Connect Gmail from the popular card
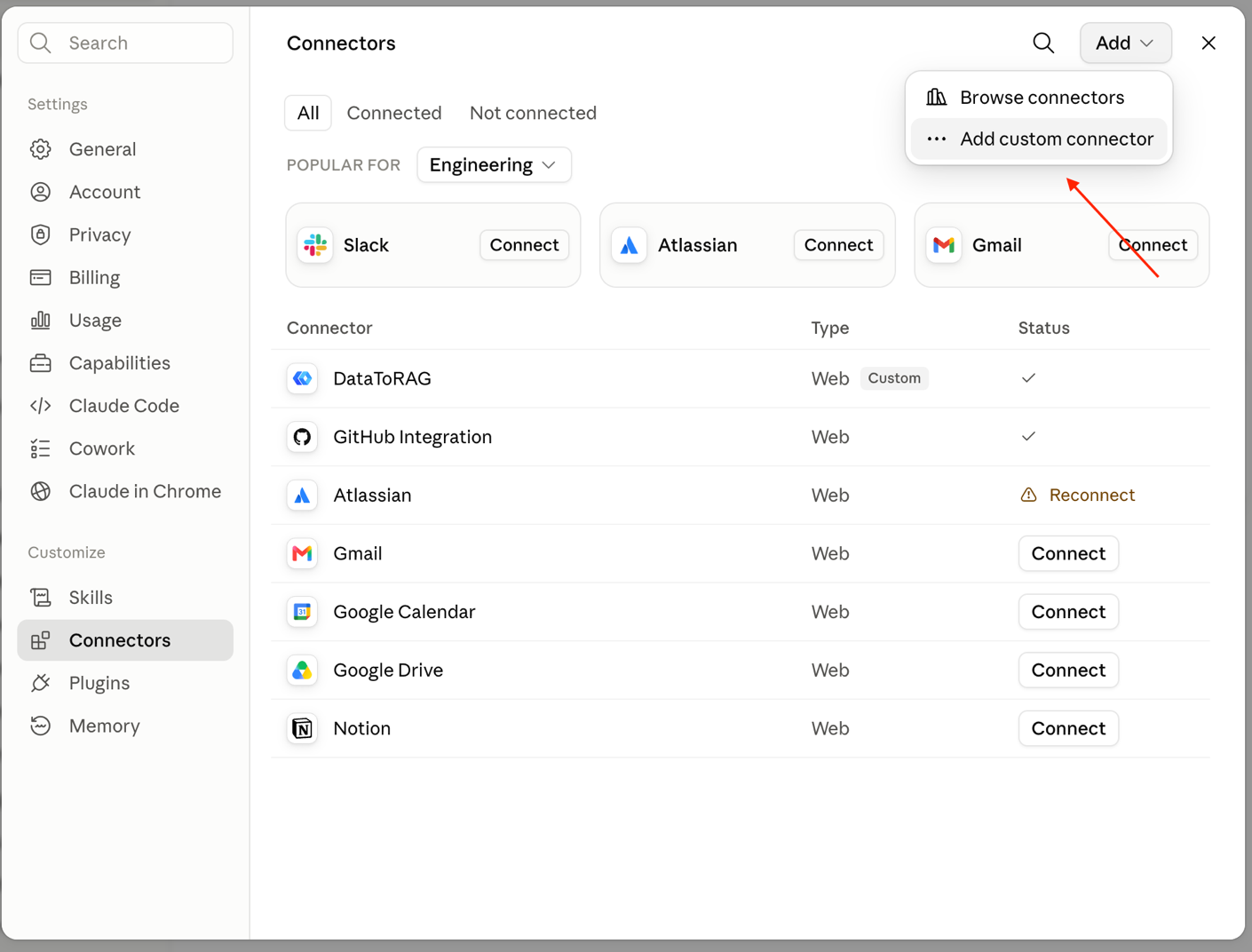The image size is (1252, 952). coord(1153,245)
